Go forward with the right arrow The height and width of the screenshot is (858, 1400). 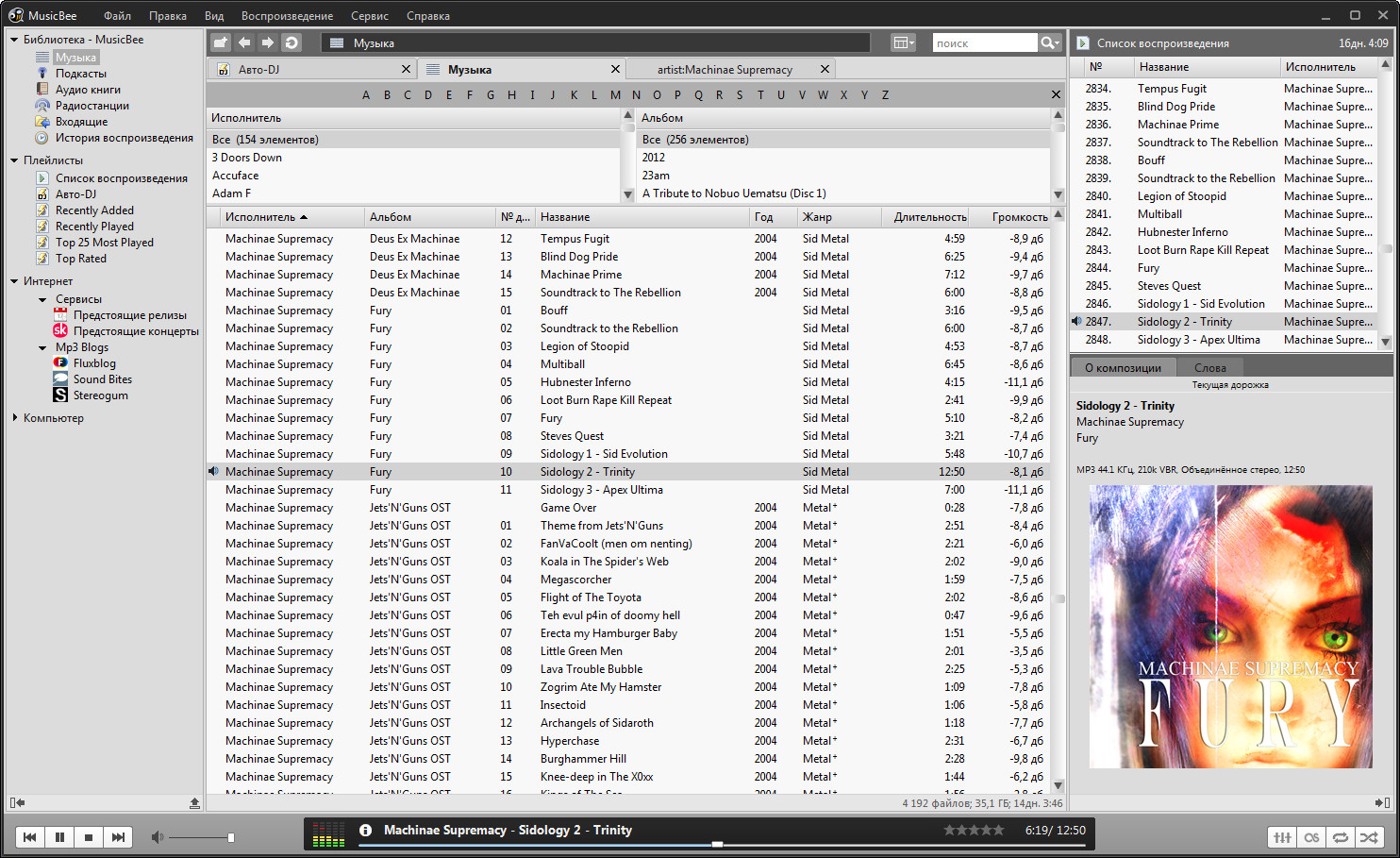[268, 42]
